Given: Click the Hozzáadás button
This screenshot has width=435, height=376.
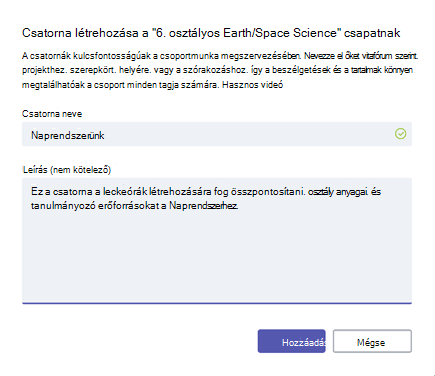Looking at the screenshot, I should click(291, 341).
